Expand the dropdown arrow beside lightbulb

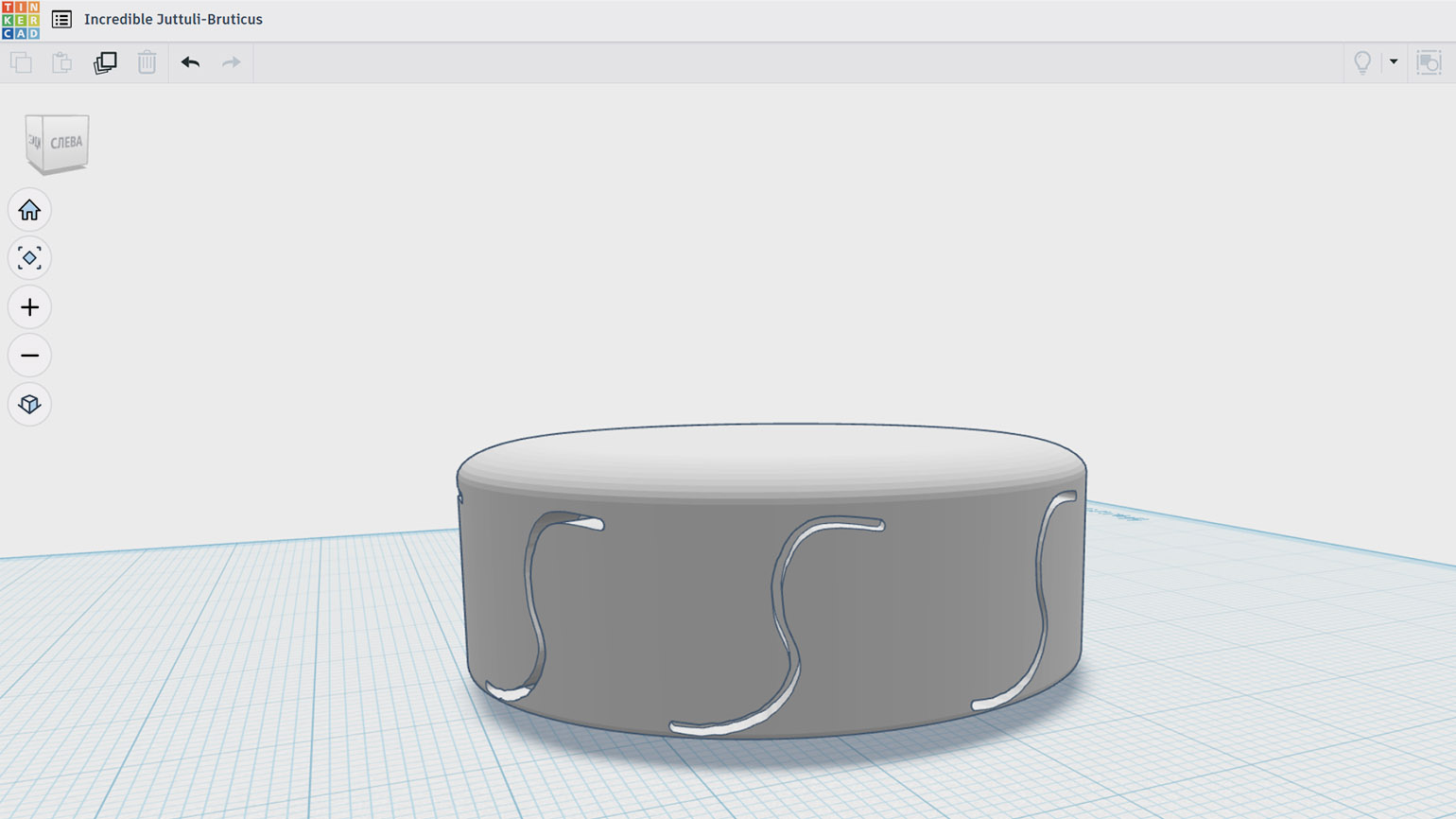1394,62
